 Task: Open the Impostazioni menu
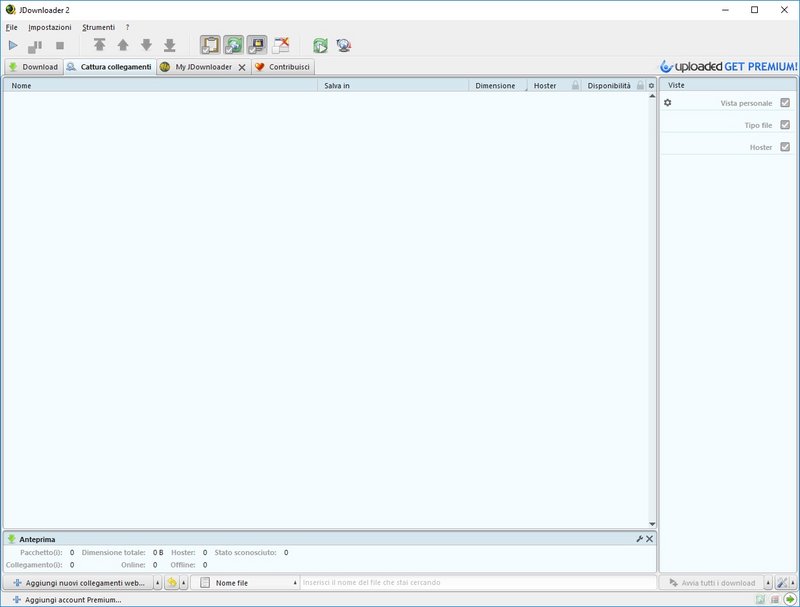(49, 27)
